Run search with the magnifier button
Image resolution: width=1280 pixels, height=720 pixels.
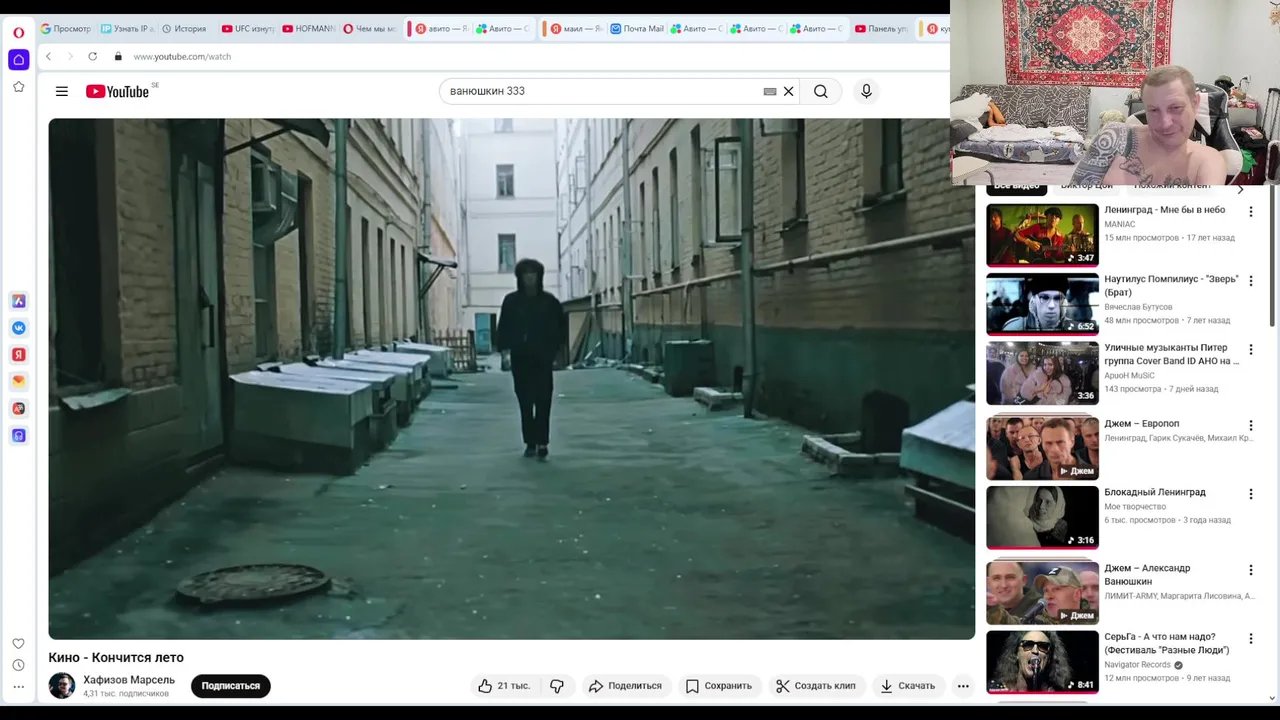pyautogui.click(x=821, y=91)
